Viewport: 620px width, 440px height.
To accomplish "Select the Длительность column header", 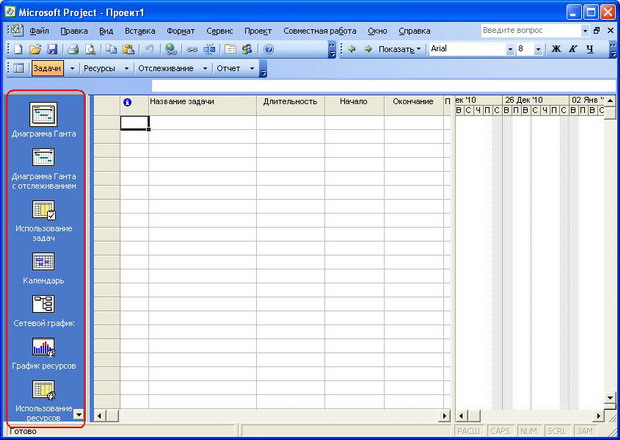I will coord(290,105).
